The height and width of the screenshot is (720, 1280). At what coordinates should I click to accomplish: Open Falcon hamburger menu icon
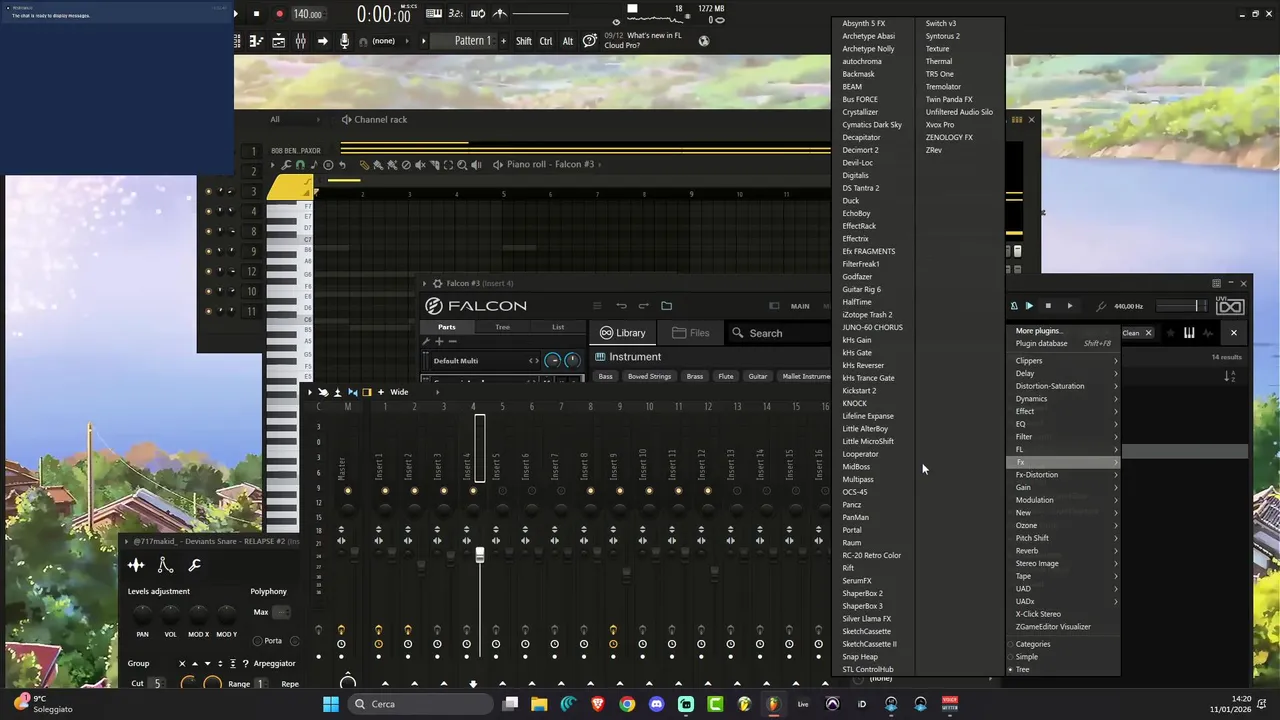pyautogui.click(x=597, y=306)
